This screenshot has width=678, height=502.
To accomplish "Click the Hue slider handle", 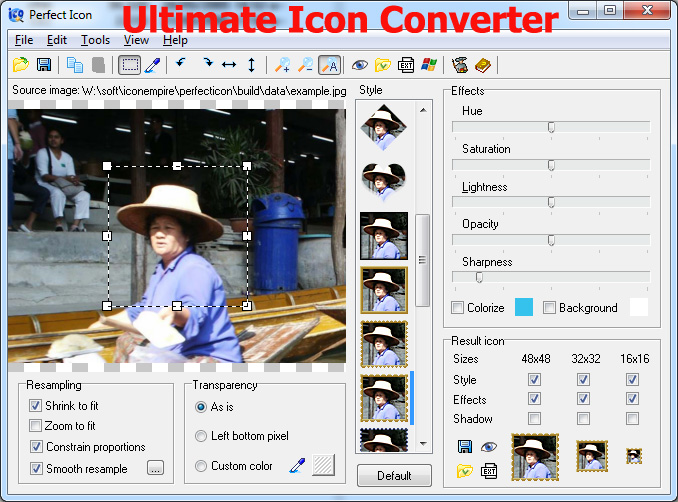I will (x=551, y=127).
